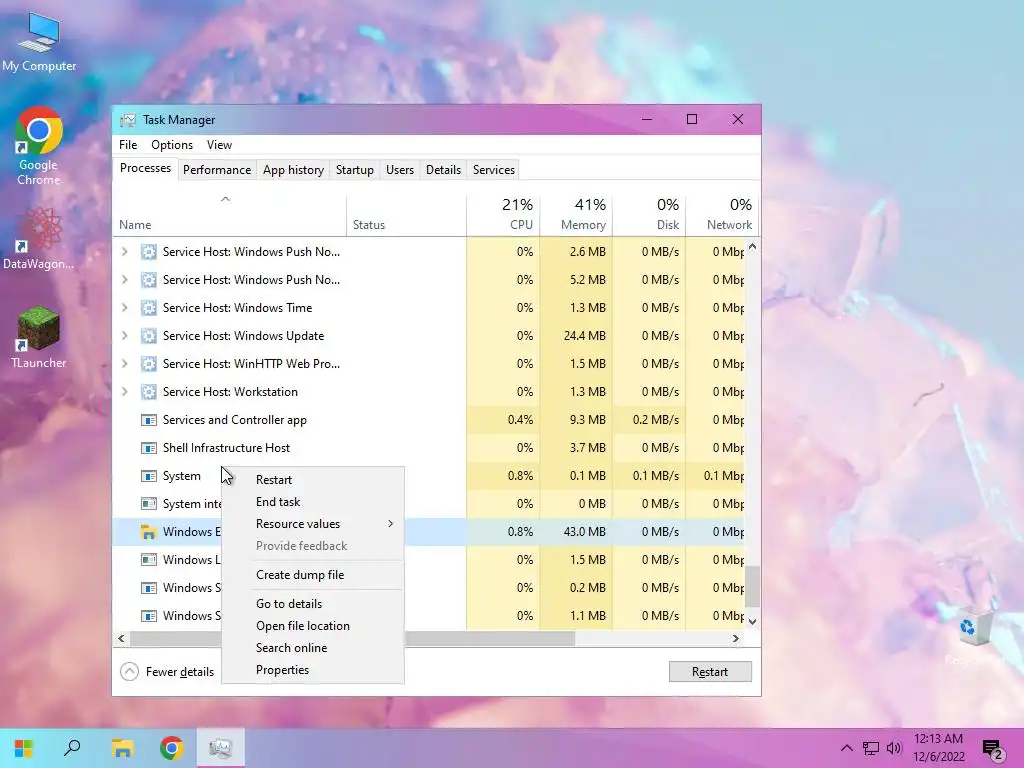This screenshot has width=1024, height=768.
Task: Select Task Manager taskbar button
Action: (x=221, y=748)
